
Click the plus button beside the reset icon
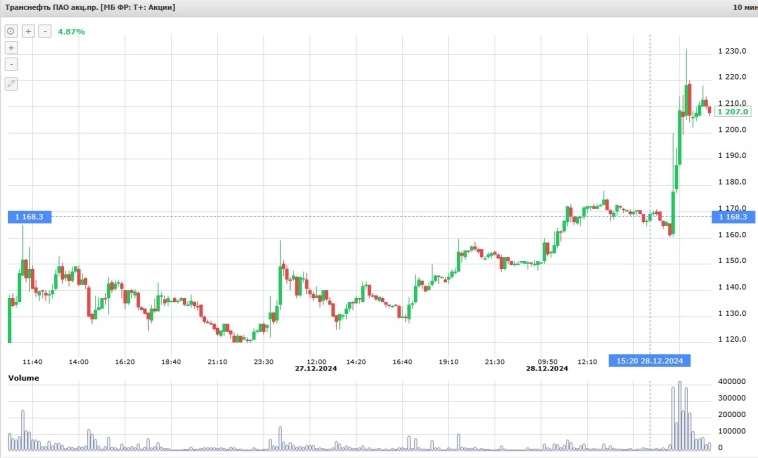[x=28, y=31]
